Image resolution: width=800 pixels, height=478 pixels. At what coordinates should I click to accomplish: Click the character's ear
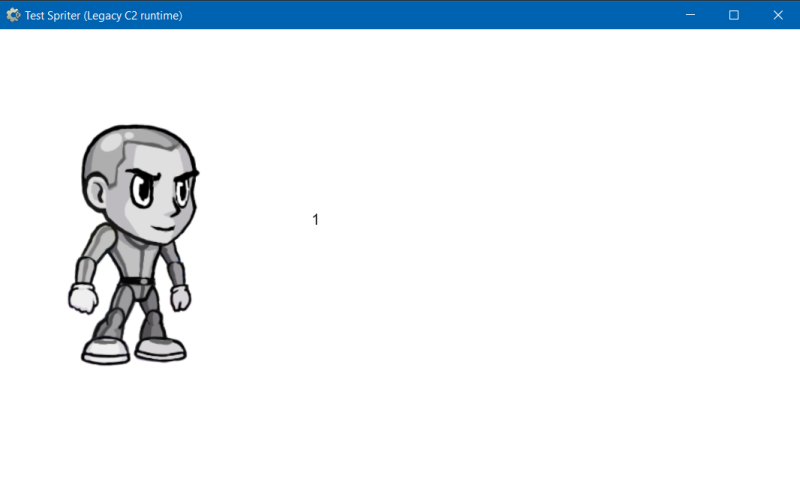pyautogui.click(x=97, y=190)
